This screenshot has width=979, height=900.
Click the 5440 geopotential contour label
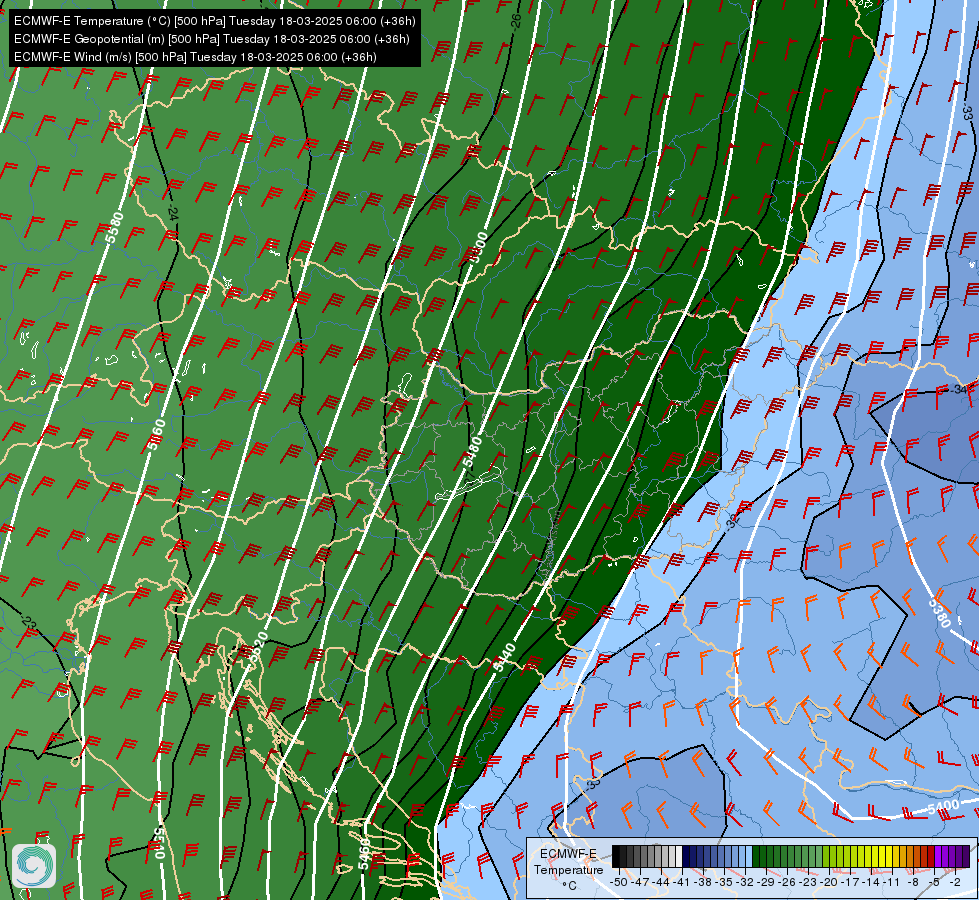tap(504, 657)
